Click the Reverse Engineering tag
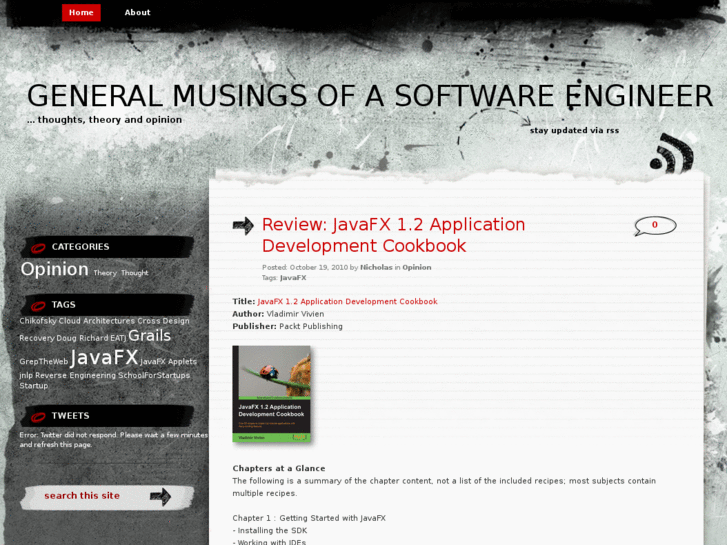The height and width of the screenshot is (545, 727). coord(76,375)
